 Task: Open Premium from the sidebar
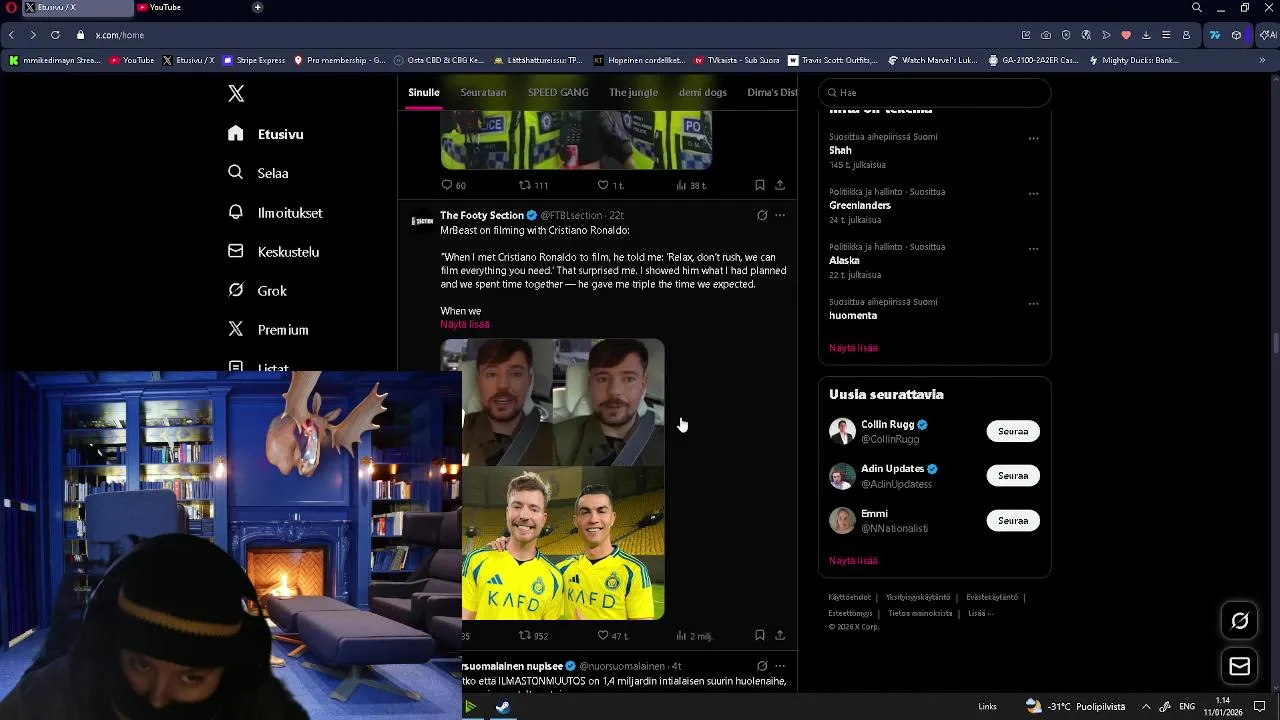[268, 329]
